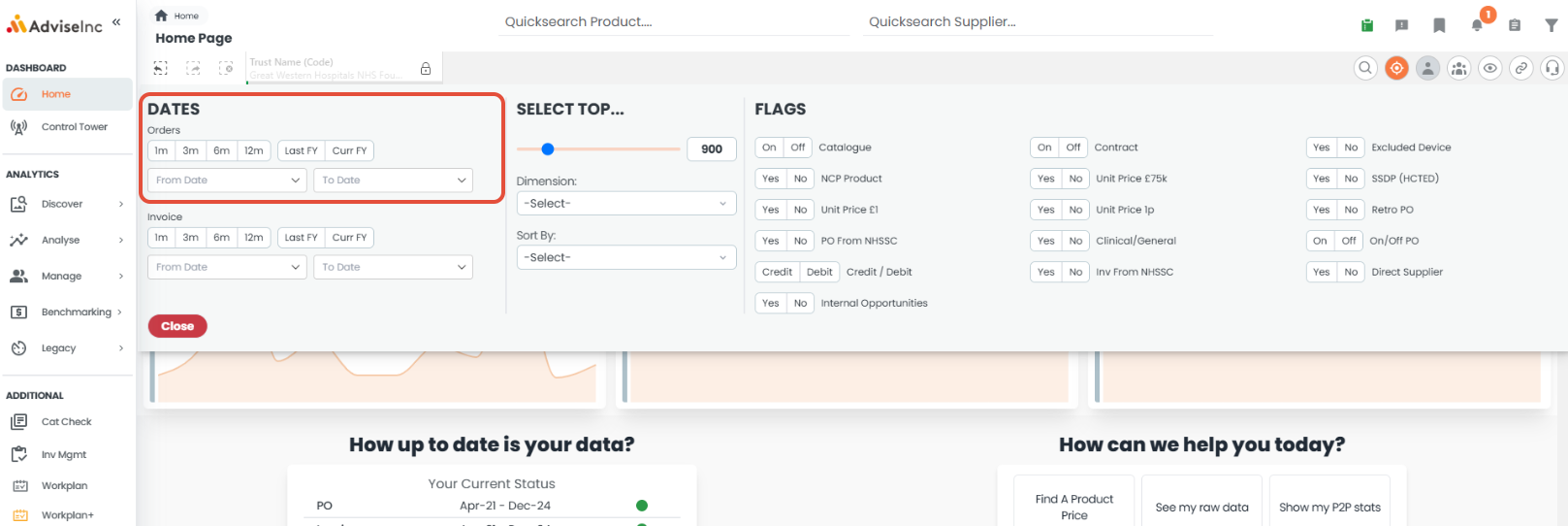Go to Home in sidebar

[67, 94]
